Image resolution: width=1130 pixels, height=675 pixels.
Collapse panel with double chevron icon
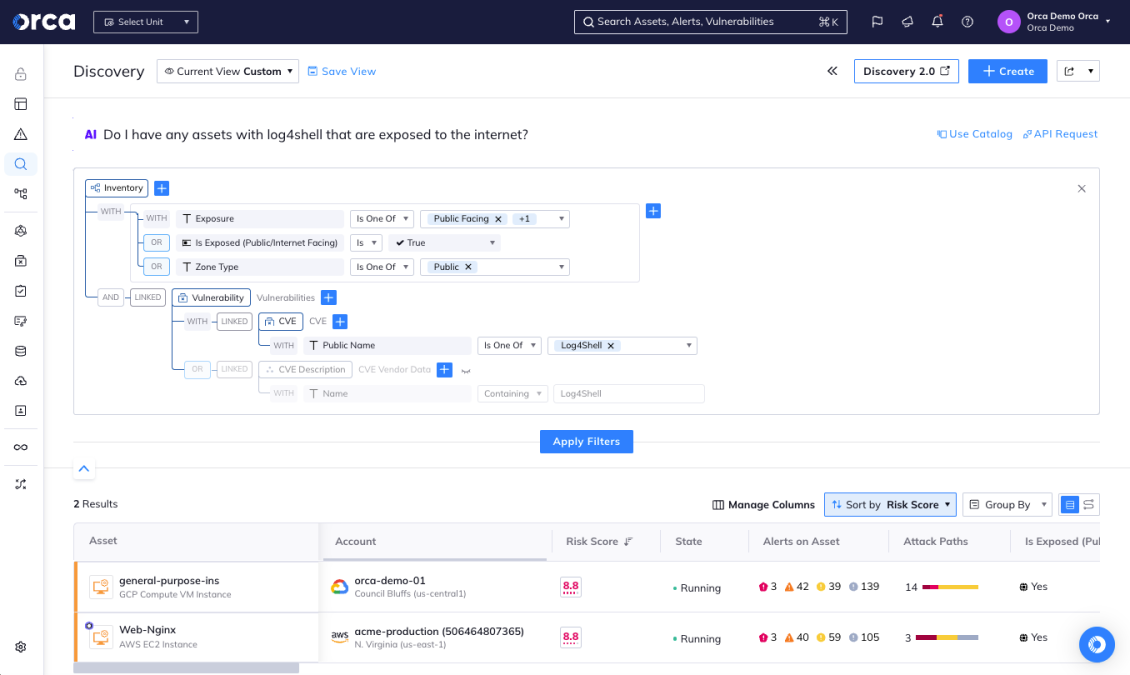coord(832,71)
